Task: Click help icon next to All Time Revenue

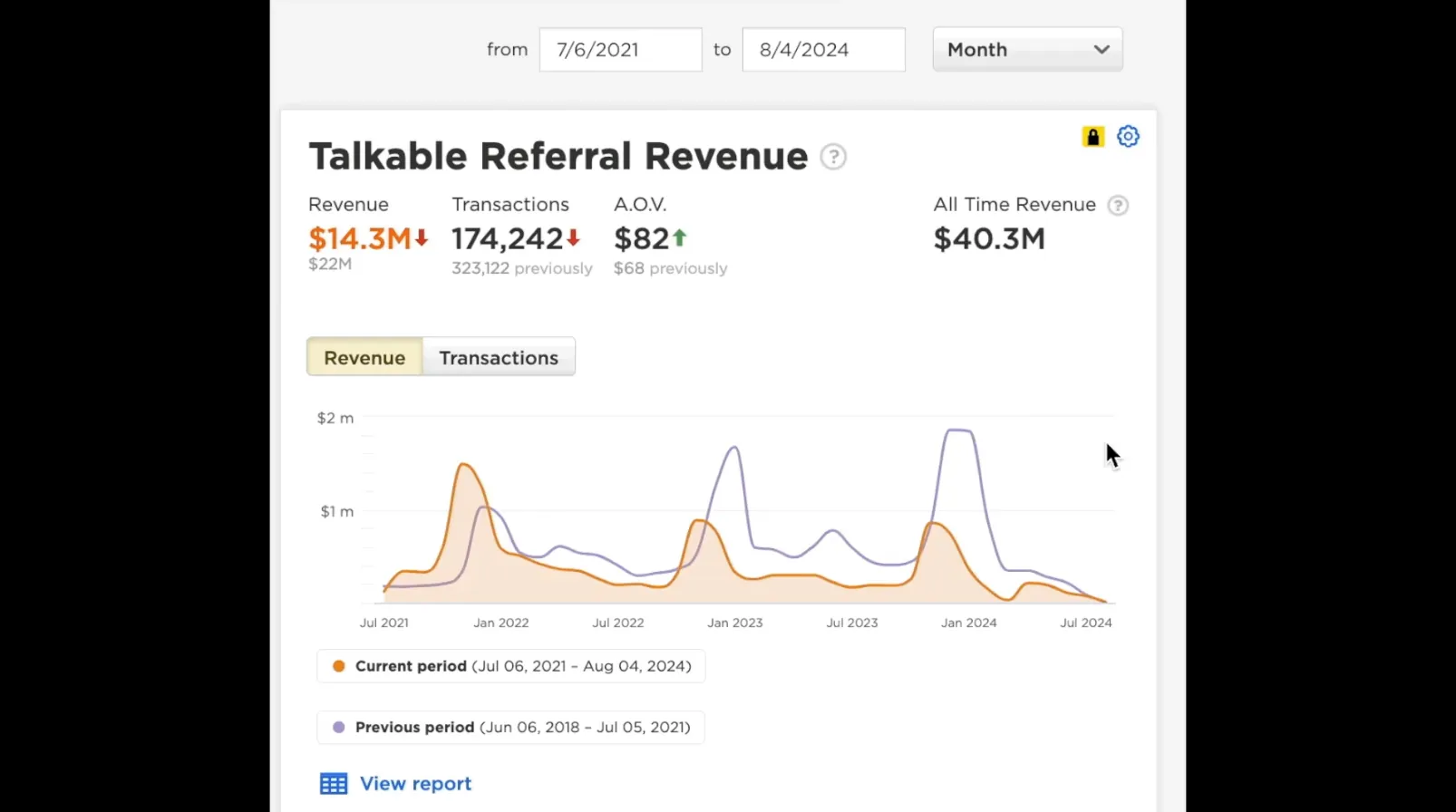Action: 1119,206
